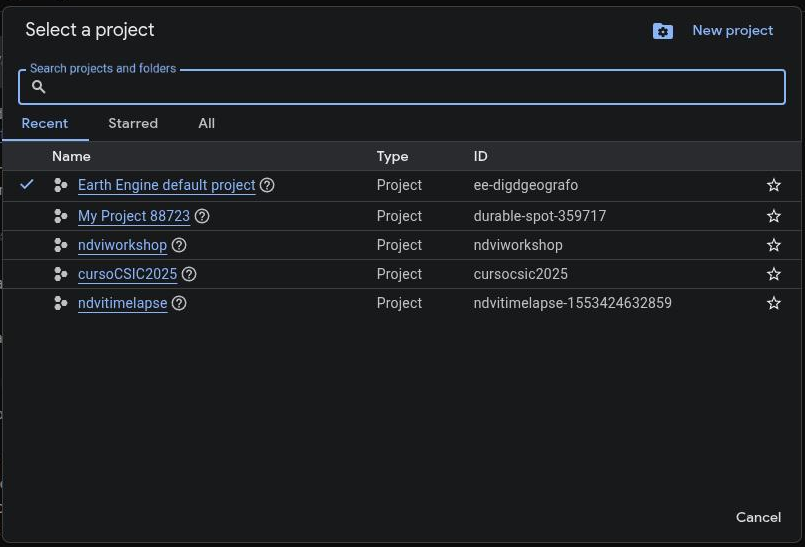Star the ndvitimelapse project

(x=774, y=303)
